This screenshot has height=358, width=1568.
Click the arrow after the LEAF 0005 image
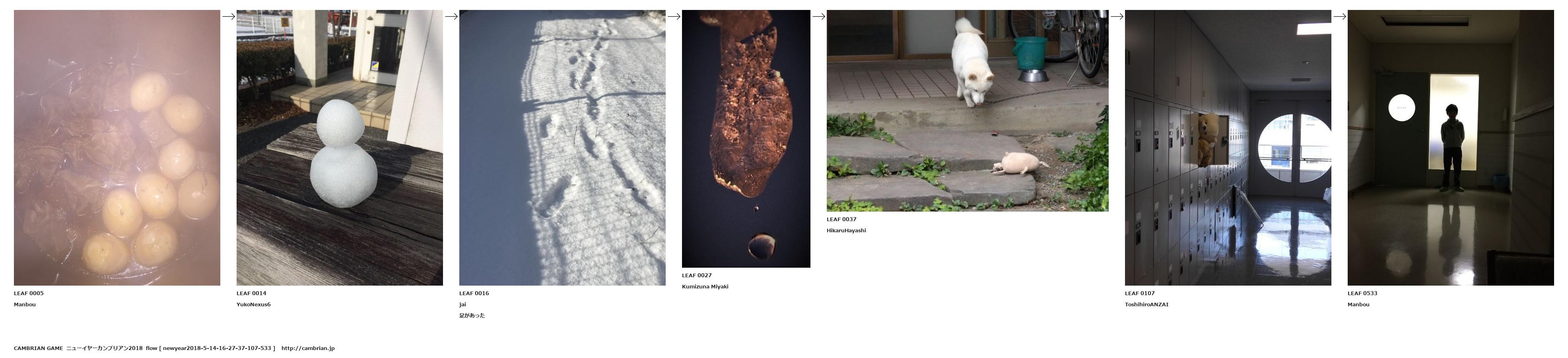228,16
